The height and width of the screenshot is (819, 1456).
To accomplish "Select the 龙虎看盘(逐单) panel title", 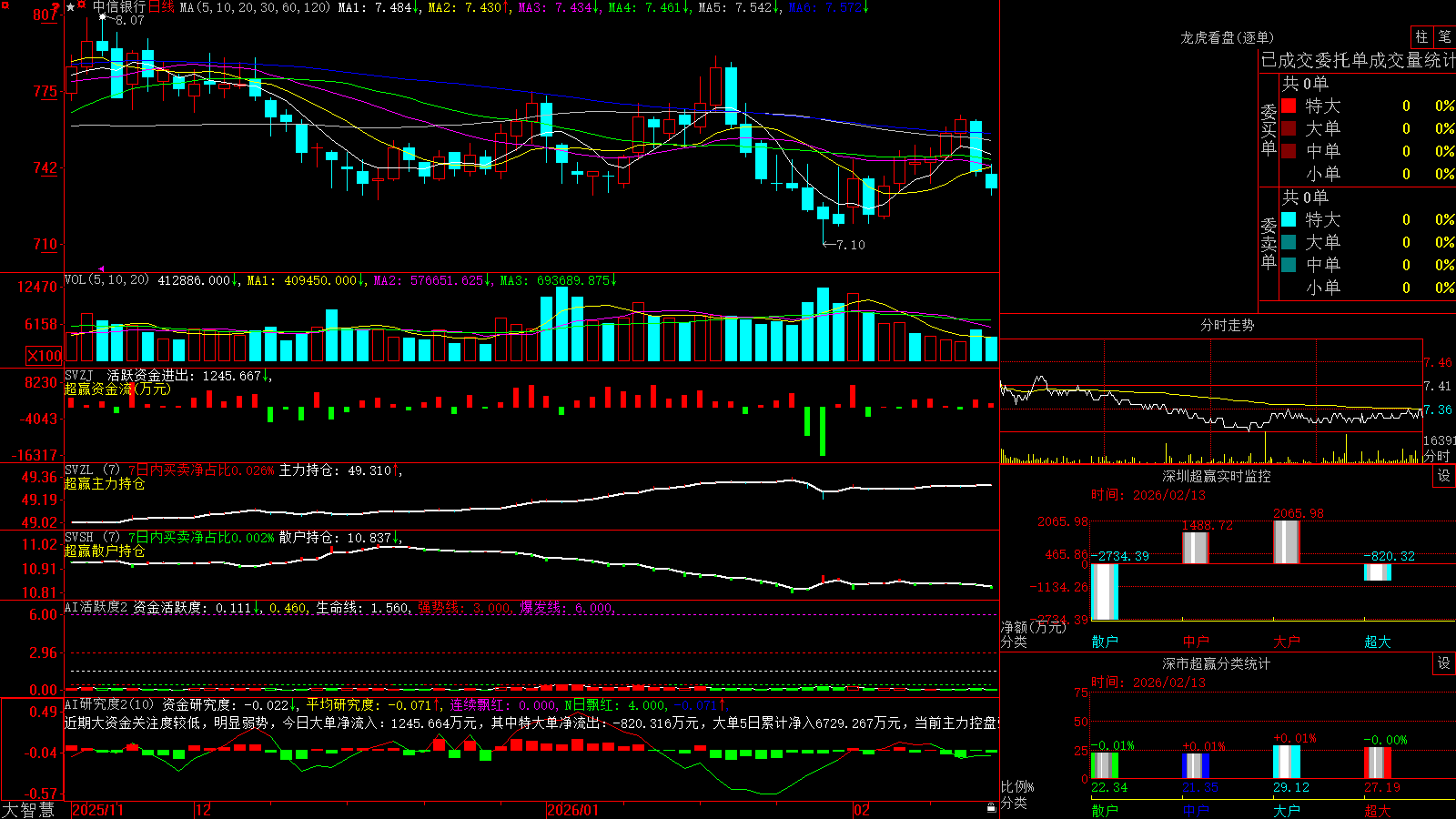I will tap(1227, 37).
